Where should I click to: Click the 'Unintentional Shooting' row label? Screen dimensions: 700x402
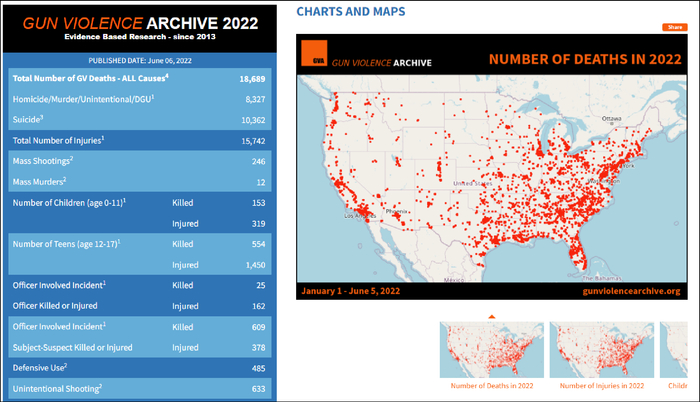point(57,389)
